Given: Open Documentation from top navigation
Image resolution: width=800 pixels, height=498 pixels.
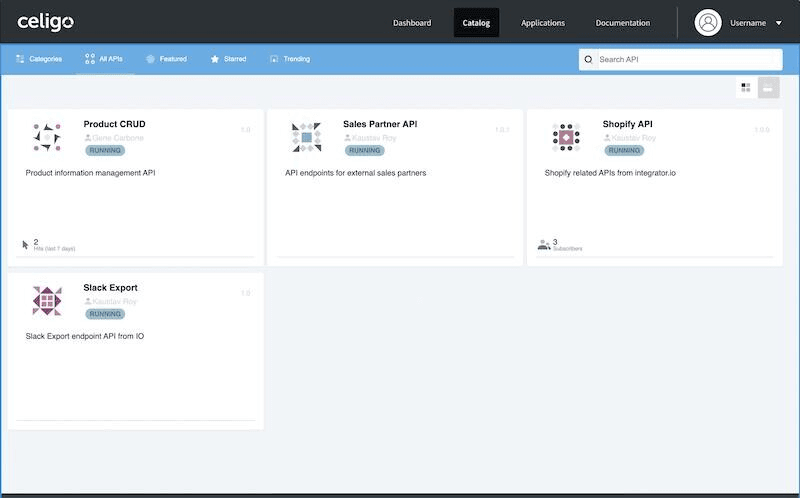Looking at the screenshot, I should pyautogui.click(x=622, y=23).
